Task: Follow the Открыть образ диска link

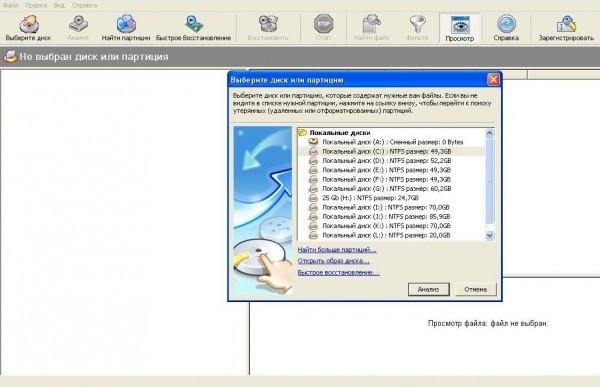Action: [333, 261]
